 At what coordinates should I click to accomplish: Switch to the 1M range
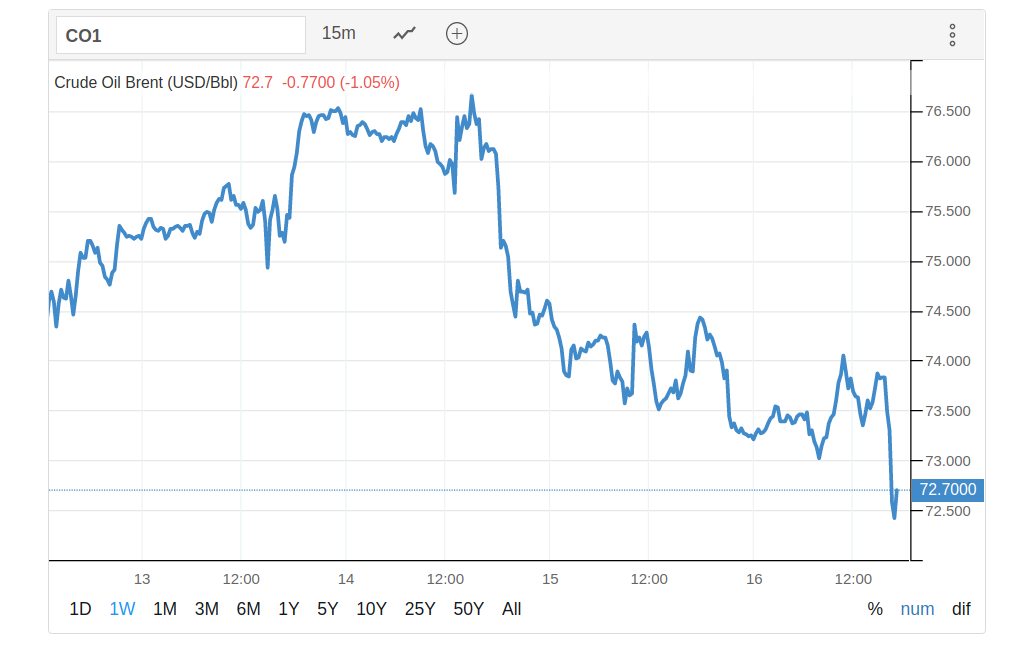tap(165, 609)
